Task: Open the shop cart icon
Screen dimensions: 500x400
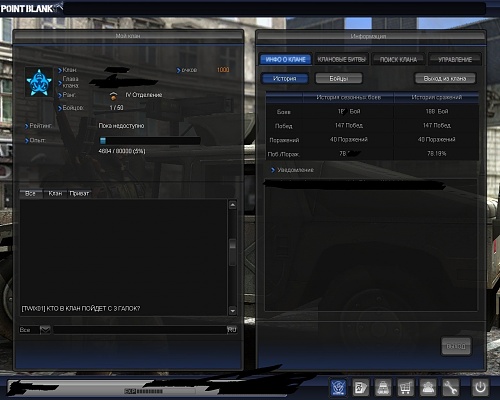Action: pos(405,387)
